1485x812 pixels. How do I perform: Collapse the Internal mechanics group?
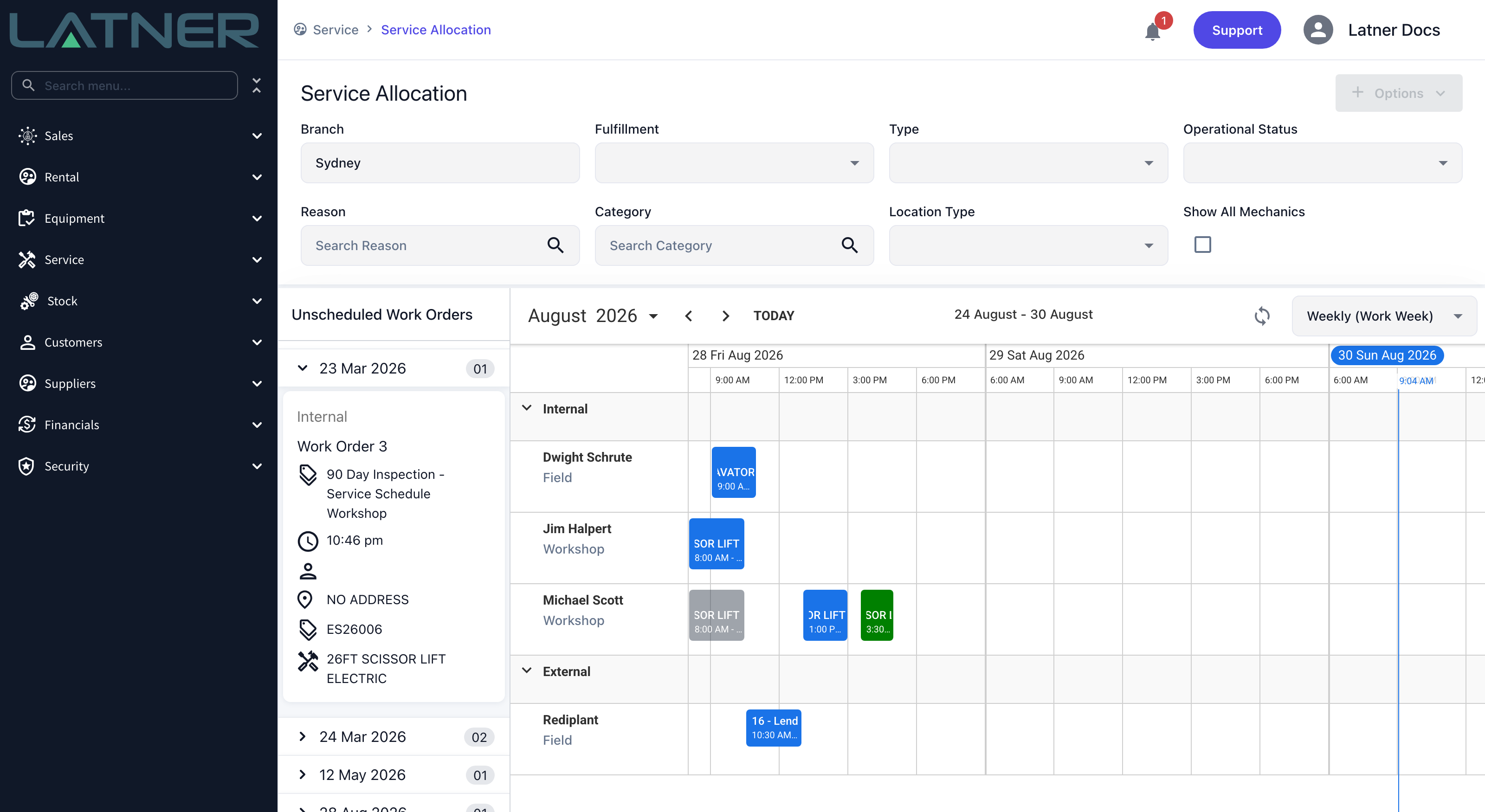pos(526,408)
